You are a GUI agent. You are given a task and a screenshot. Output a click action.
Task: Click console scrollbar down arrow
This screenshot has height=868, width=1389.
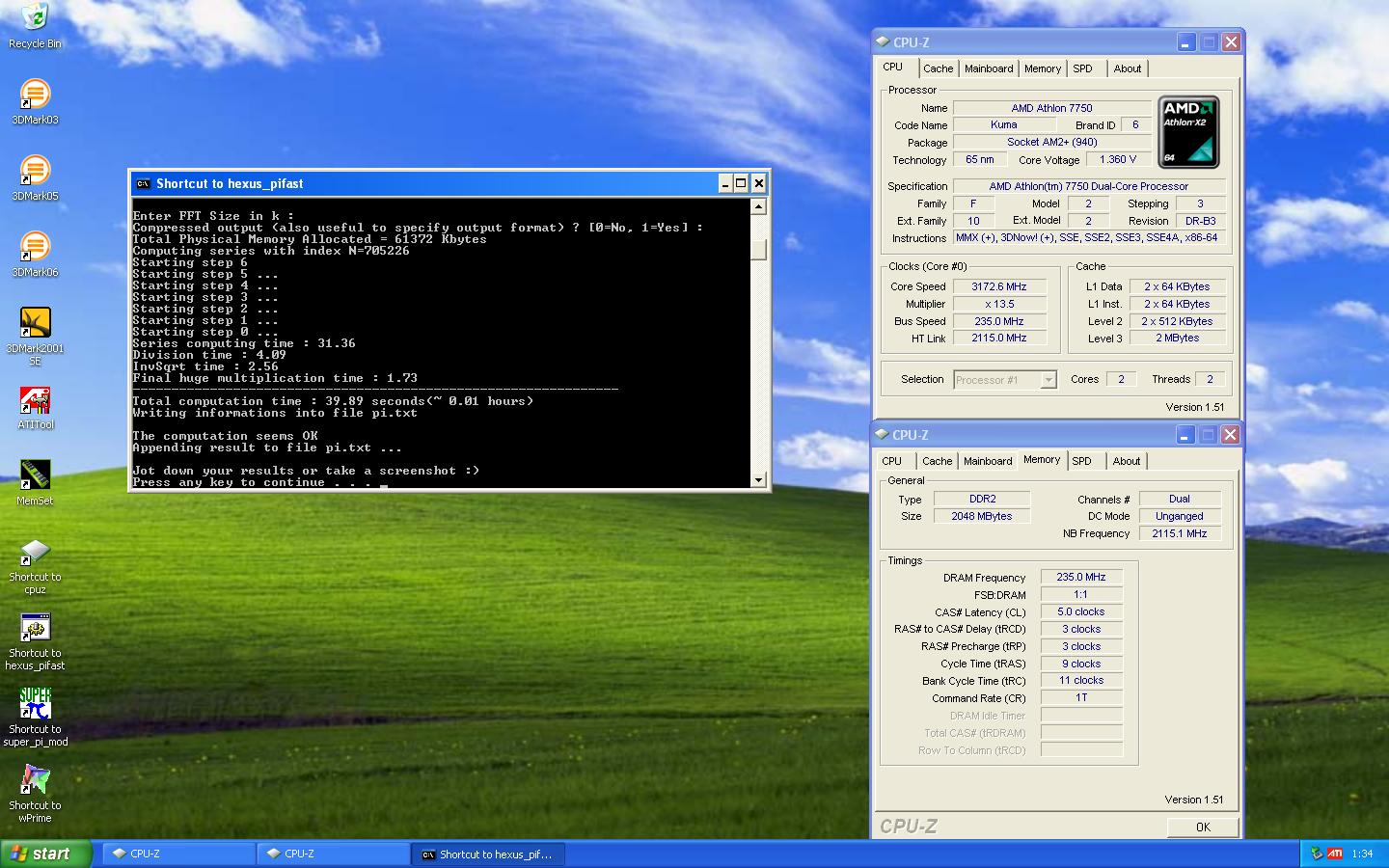click(x=758, y=479)
